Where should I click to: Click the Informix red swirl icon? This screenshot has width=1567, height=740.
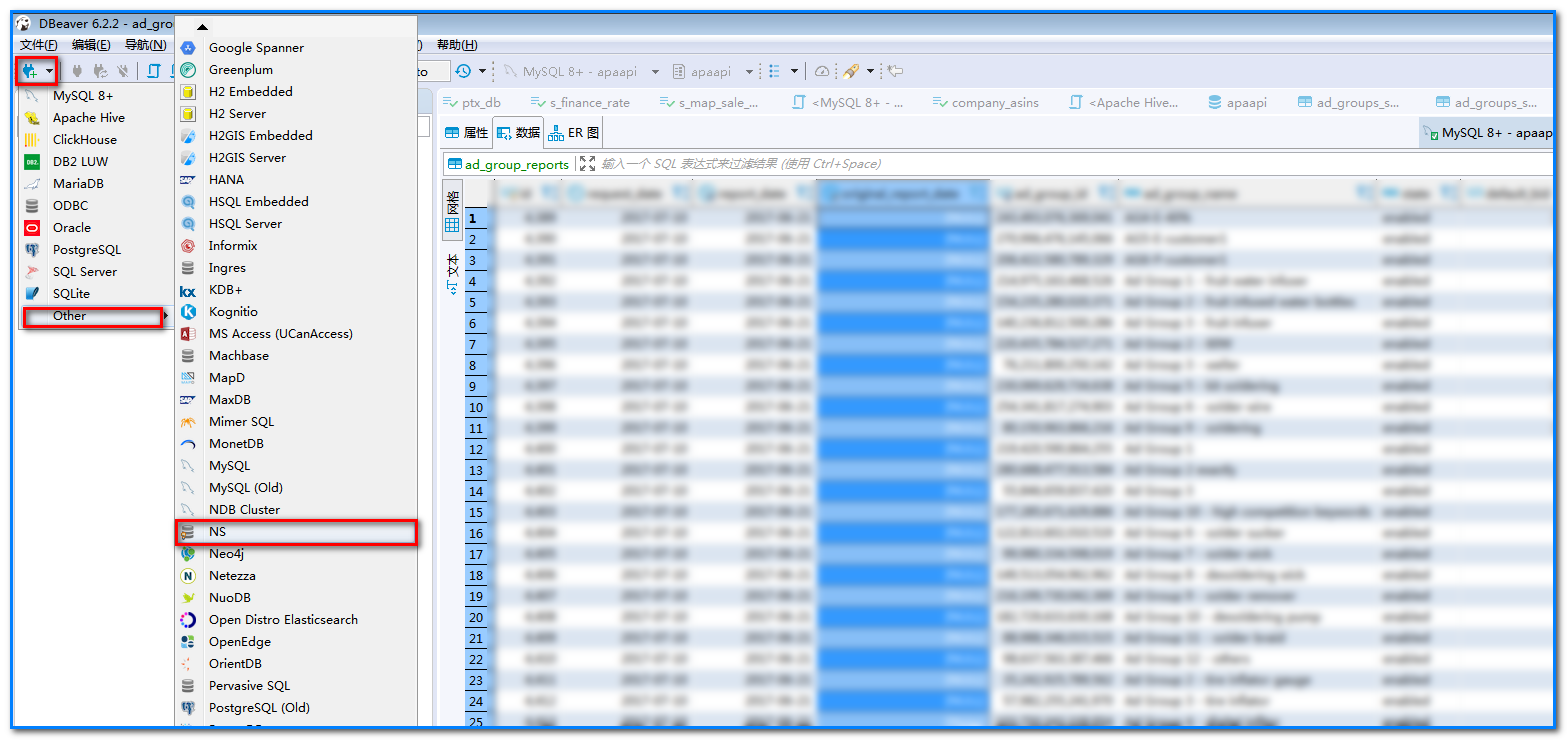(188, 246)
